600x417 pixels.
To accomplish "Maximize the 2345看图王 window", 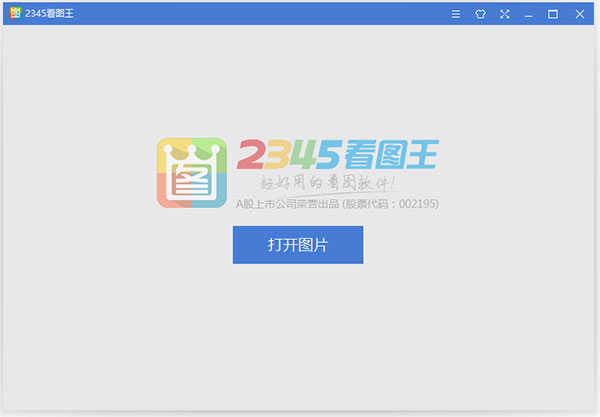I will (x=553, y=14).
